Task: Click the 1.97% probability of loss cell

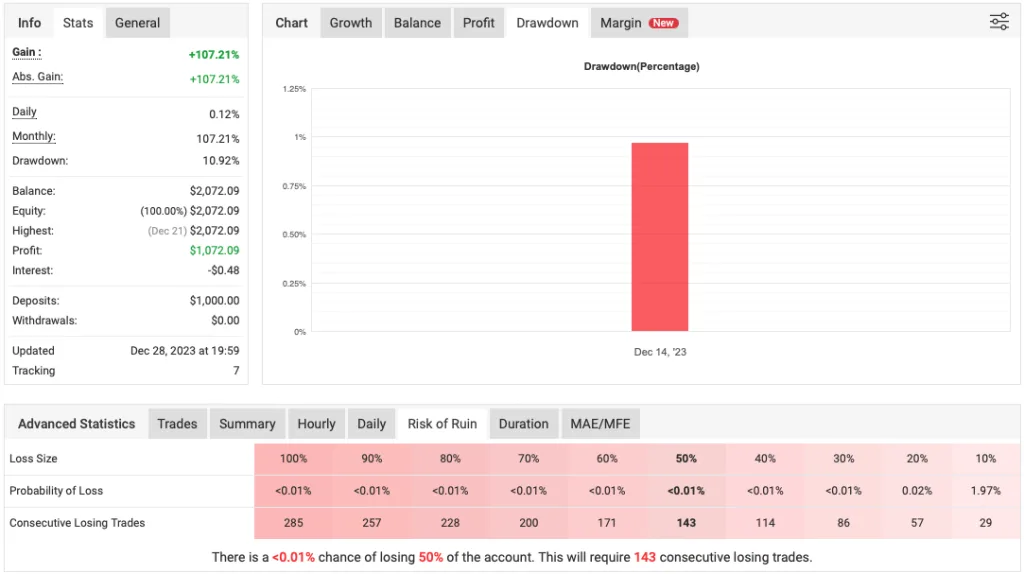Action: (x=985, y=490)
